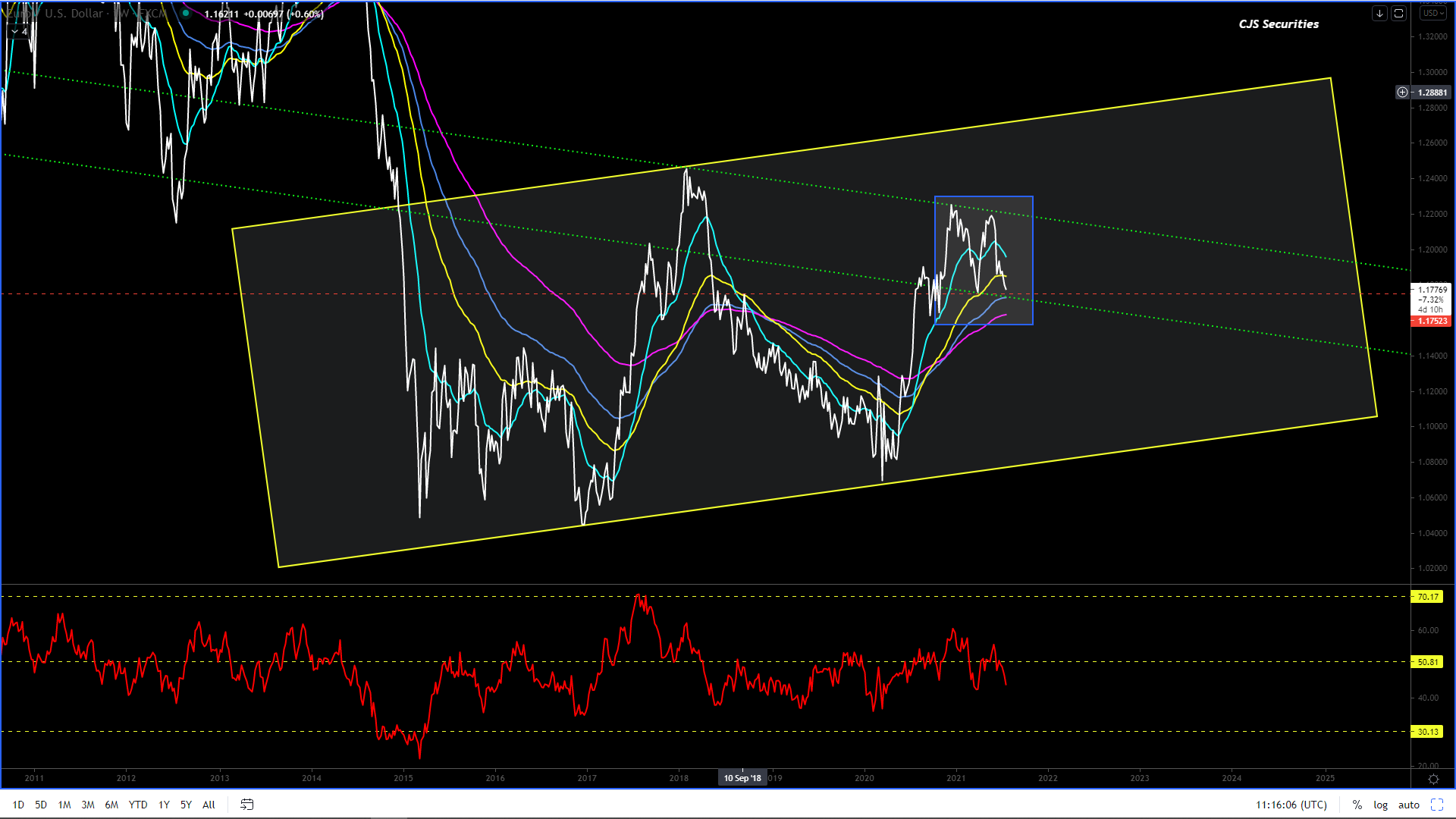Select the 1D time range

(x=18, y=805)
